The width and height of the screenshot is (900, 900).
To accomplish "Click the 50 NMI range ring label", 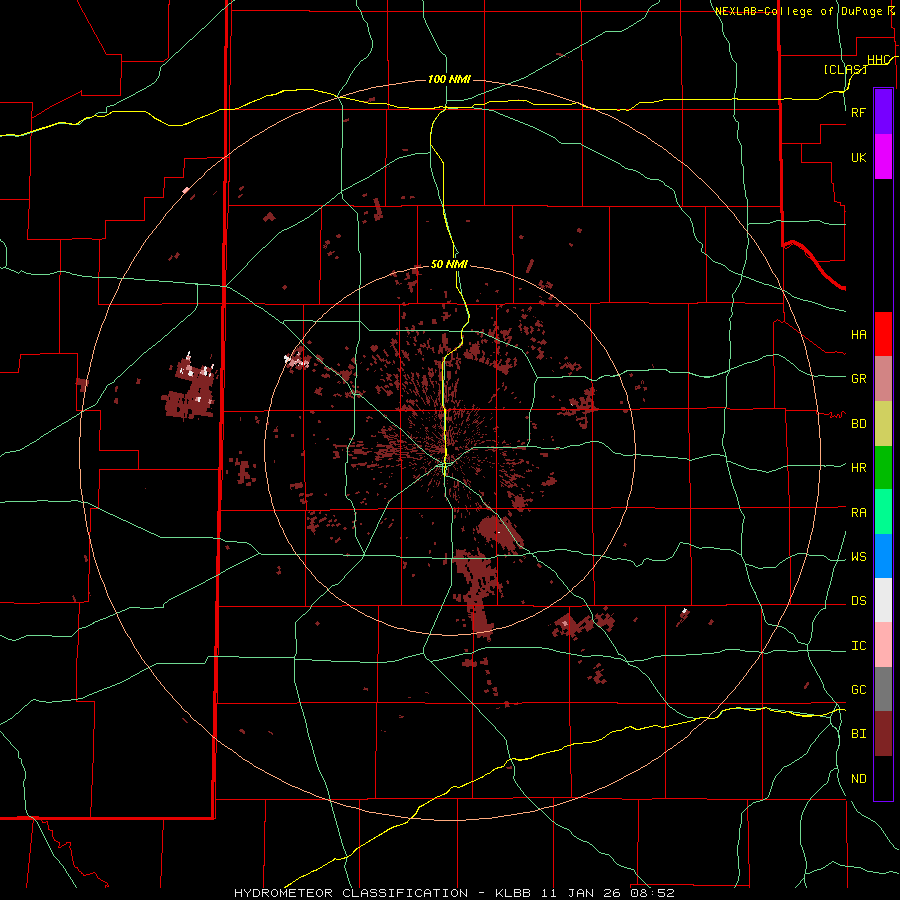I will click(449, 264).
